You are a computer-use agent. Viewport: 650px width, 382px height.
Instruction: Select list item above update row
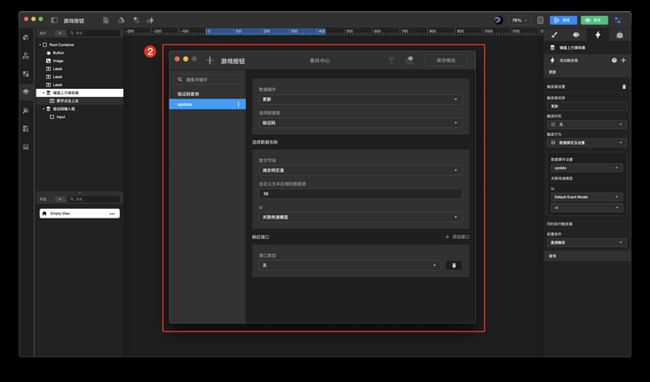207,94
